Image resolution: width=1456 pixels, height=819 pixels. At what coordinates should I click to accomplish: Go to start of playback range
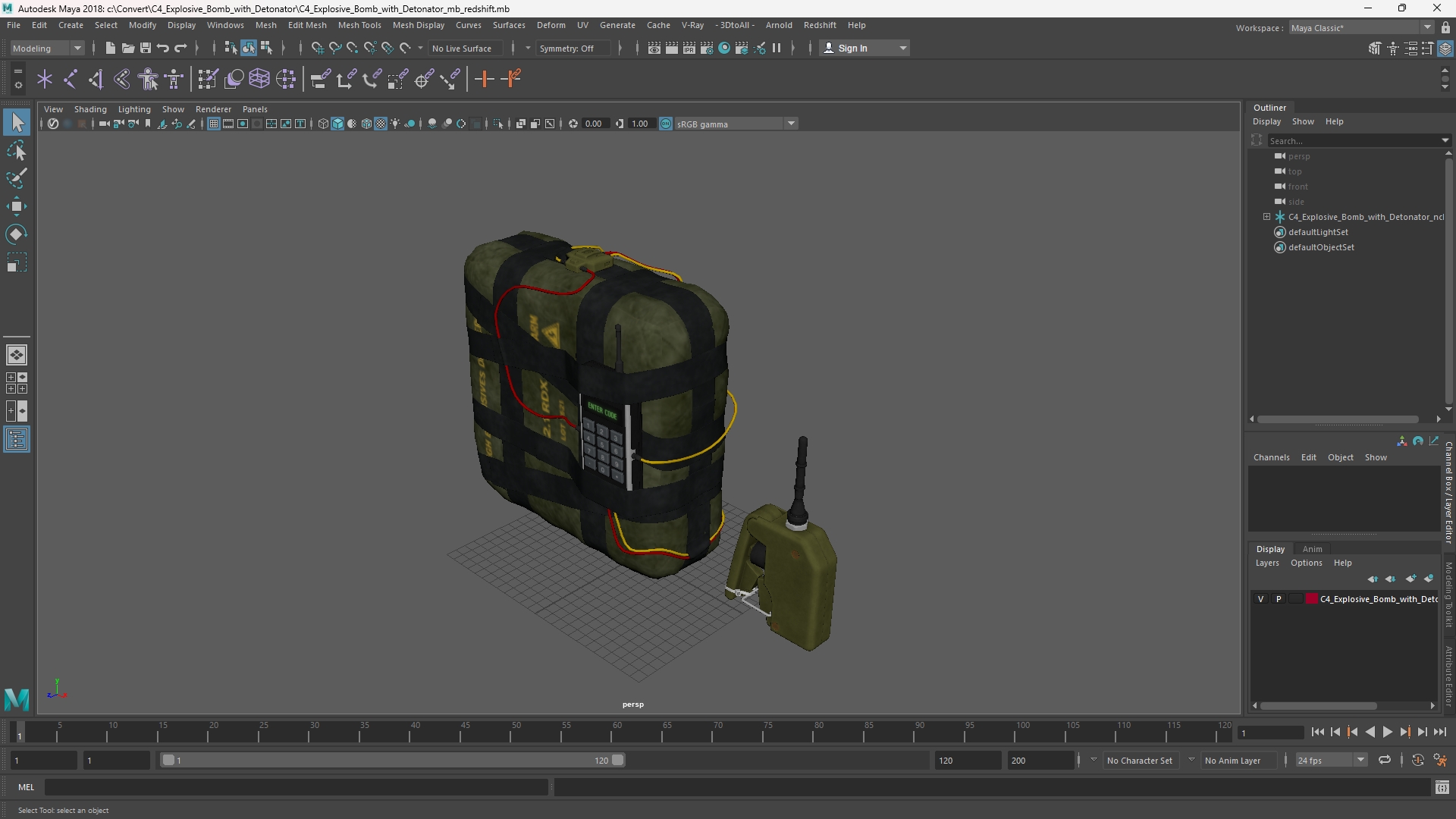tap(1317, 732)
